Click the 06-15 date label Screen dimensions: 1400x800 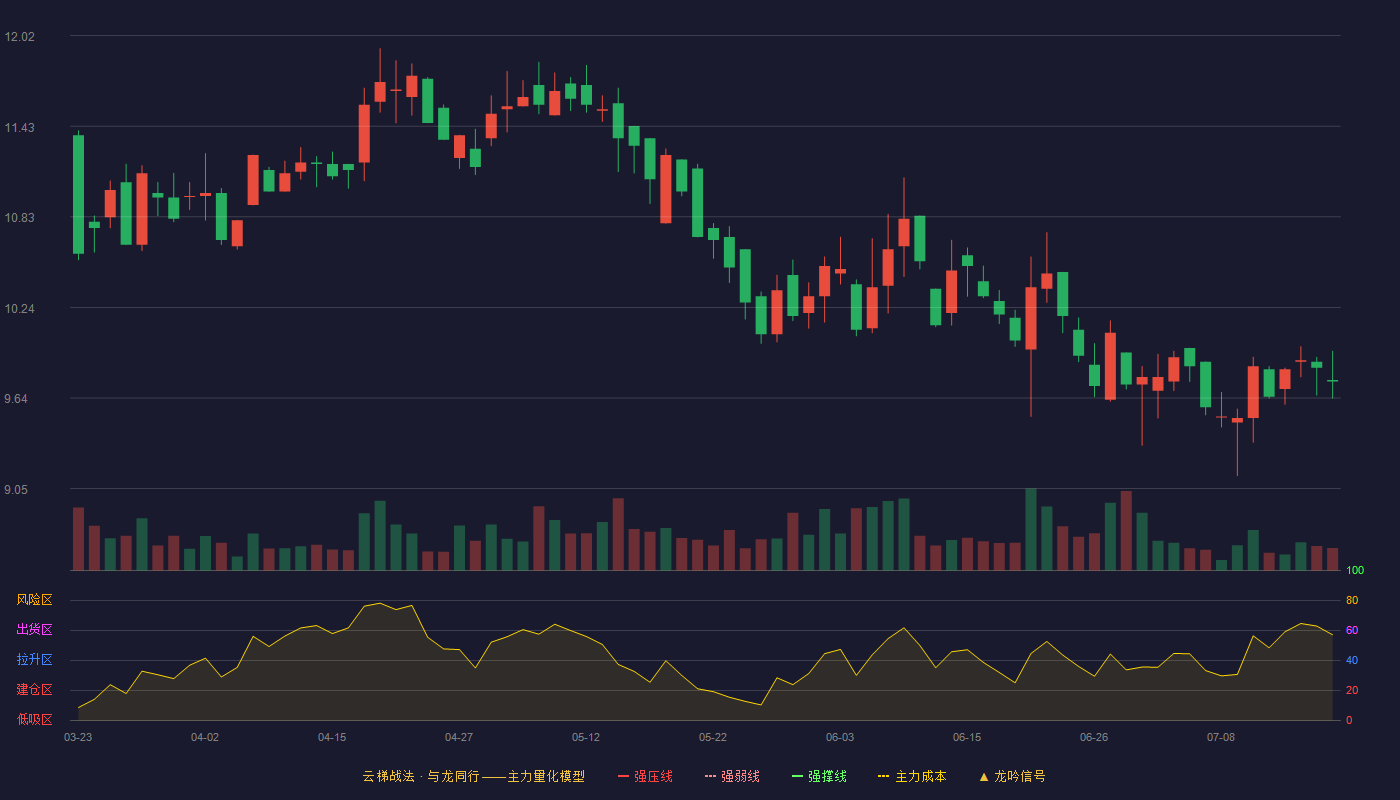coord(967,737)
